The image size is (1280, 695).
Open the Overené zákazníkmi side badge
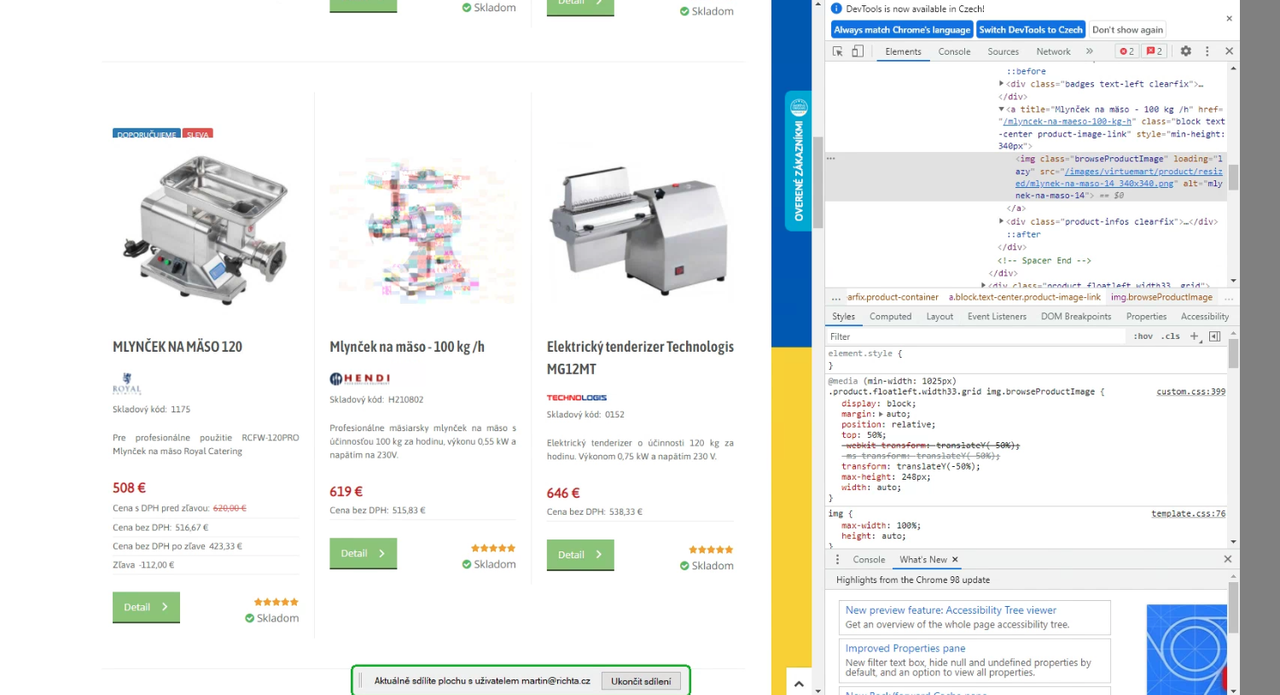tap(798, 161)
